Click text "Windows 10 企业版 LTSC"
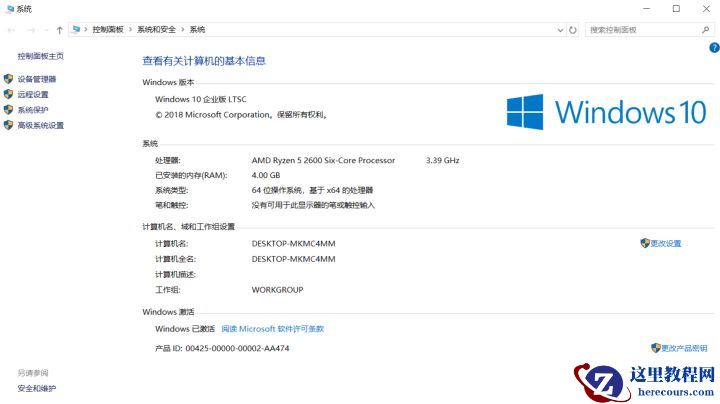The height and width of the screenshot is (404, 720). (201, 99)
